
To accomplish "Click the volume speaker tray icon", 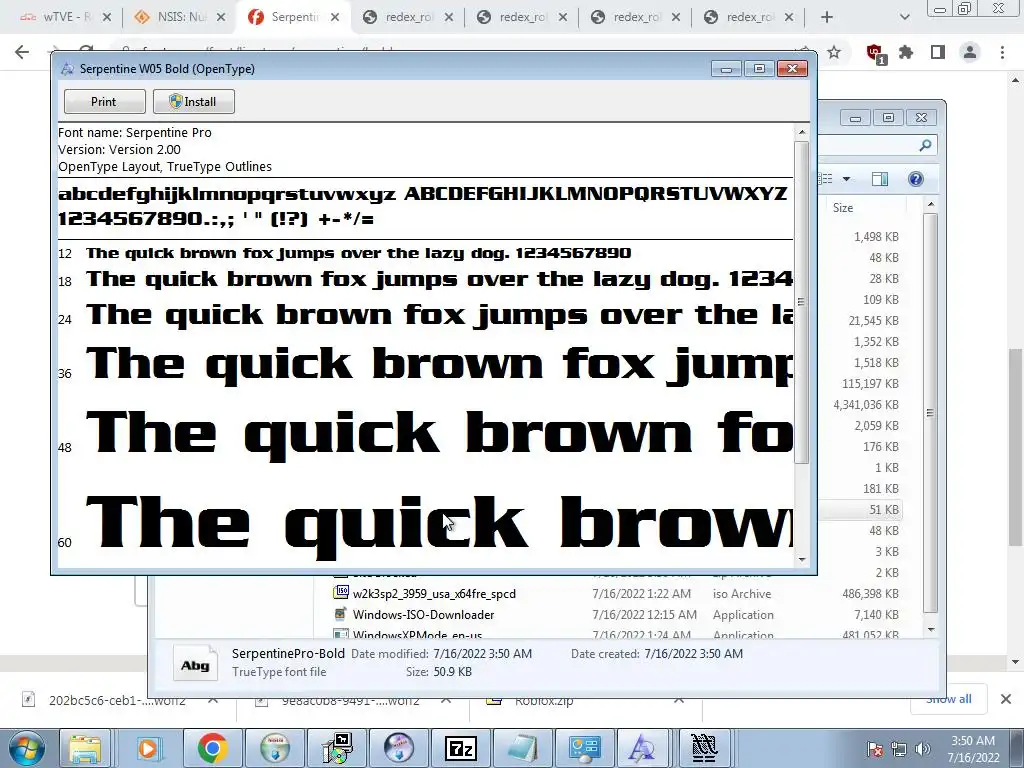I will 923,749.
